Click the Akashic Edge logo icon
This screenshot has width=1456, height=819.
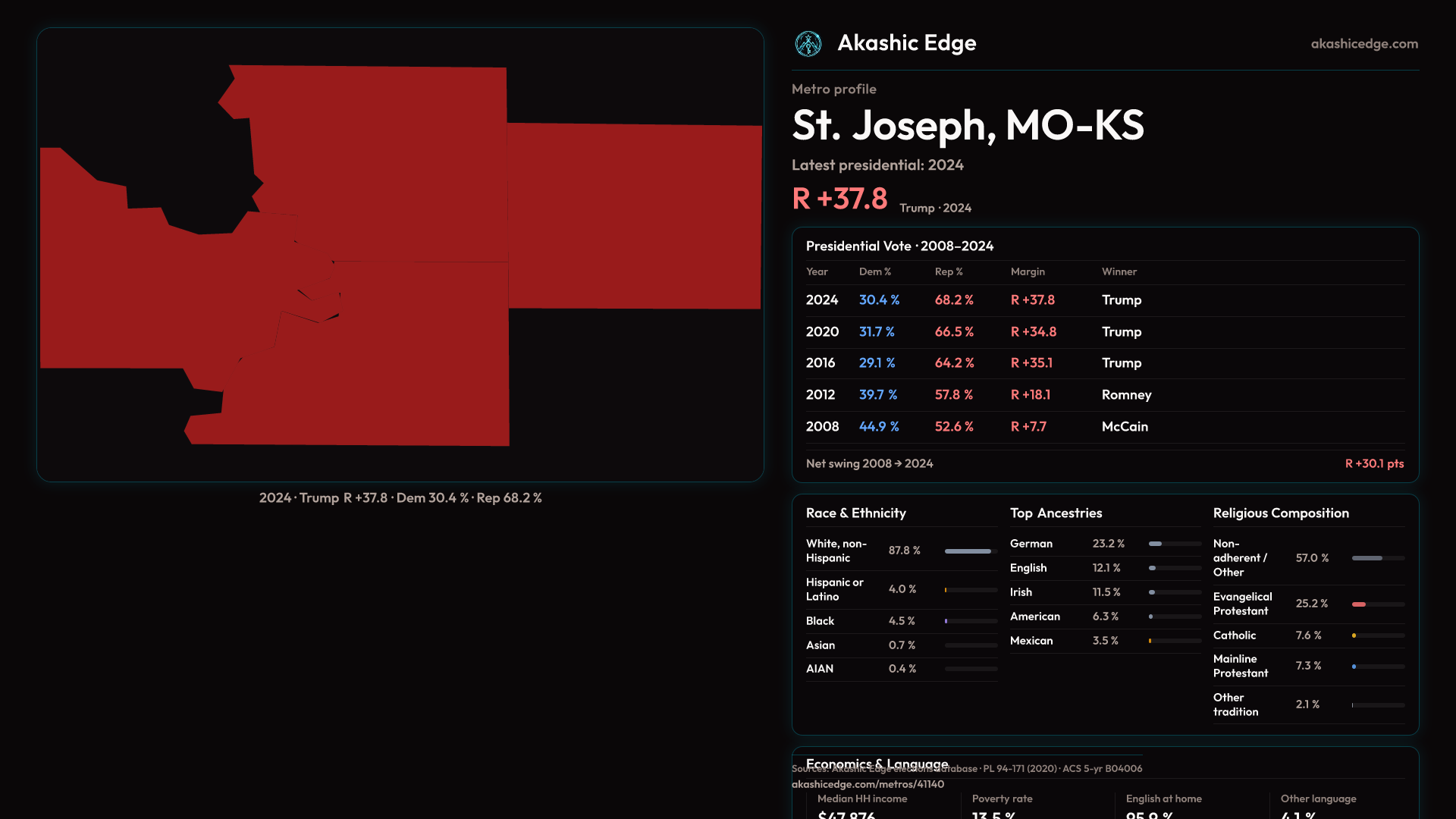808,44
